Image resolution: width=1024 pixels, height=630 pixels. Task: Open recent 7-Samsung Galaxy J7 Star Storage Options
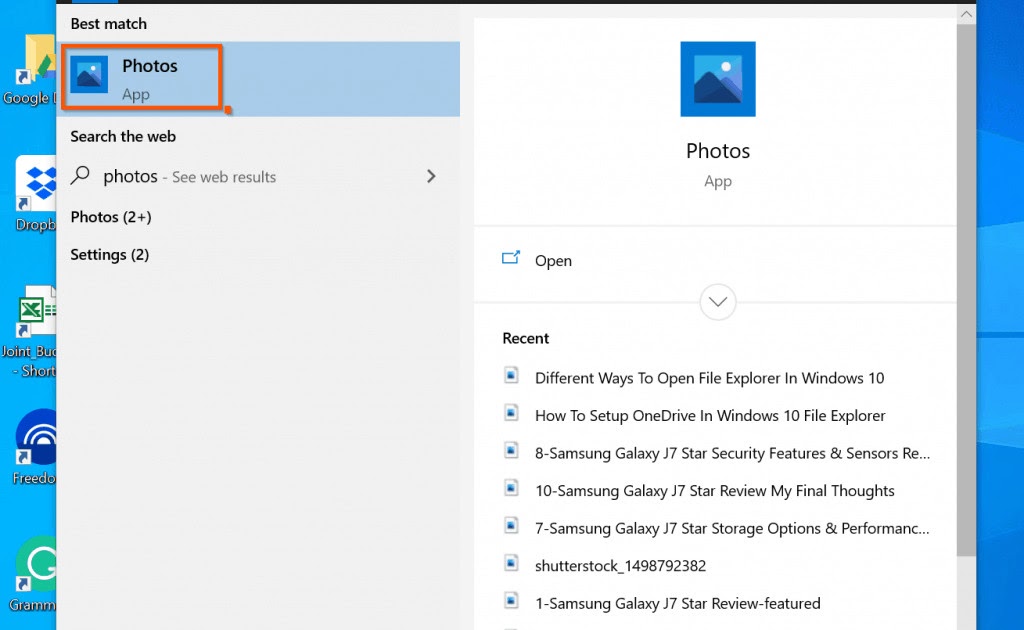point(732,528)
